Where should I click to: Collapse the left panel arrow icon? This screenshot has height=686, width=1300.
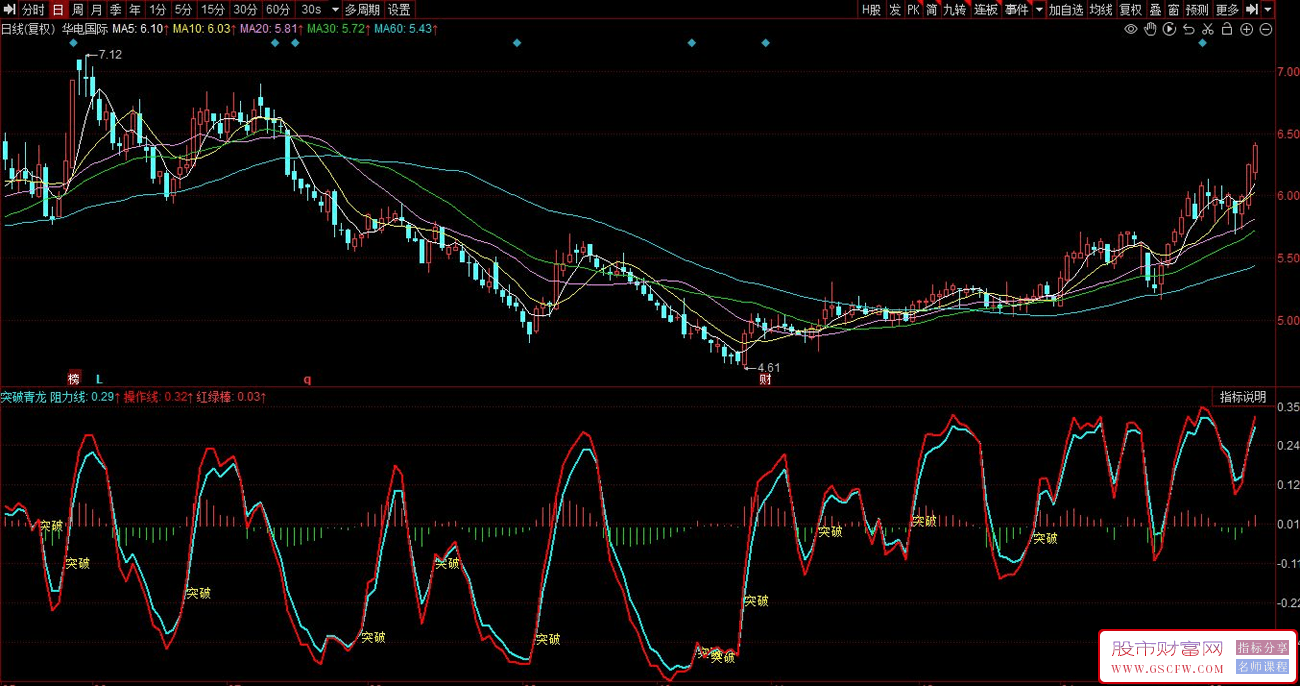[x=11, y=9]
